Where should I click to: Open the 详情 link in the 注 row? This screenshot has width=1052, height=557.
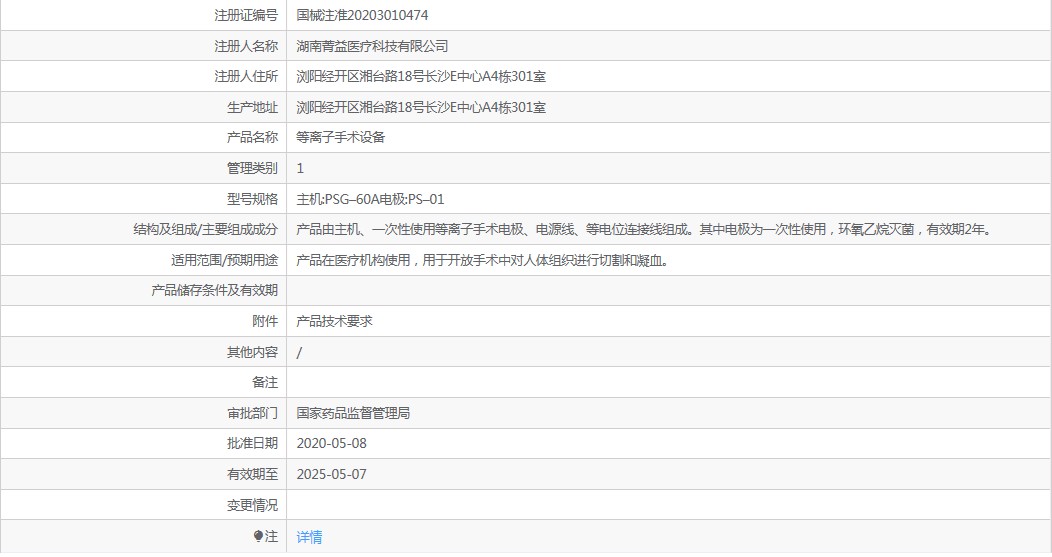(x=309, y=537)
